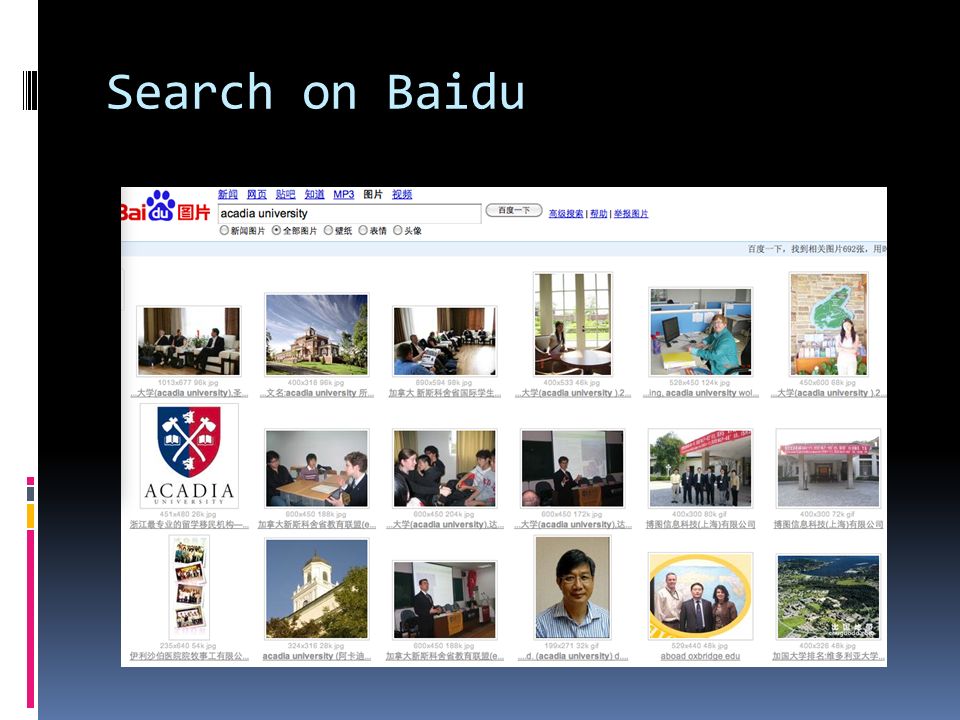This screenshot has height=720, width=960.
Task: Click the 451x480 28k jpg size text
Action: tap(188, 514)
